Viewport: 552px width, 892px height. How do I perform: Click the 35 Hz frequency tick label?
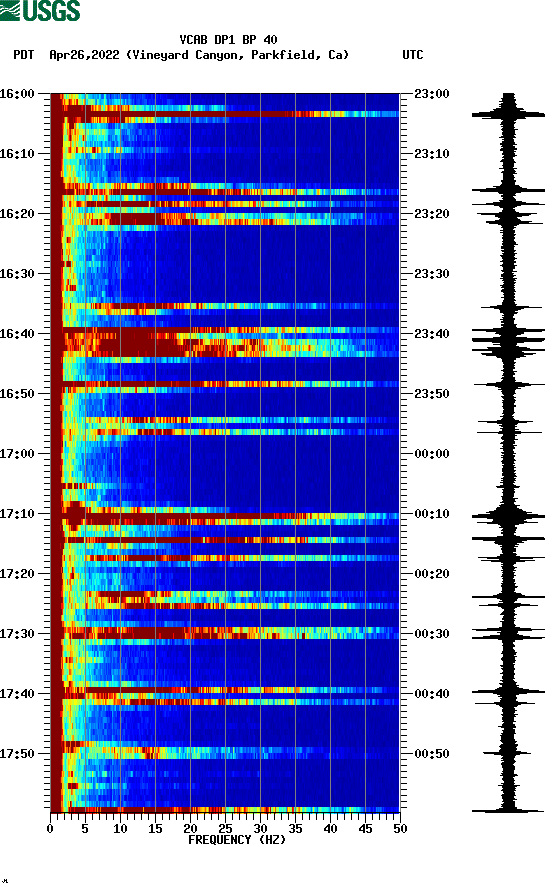pos(295,829)
